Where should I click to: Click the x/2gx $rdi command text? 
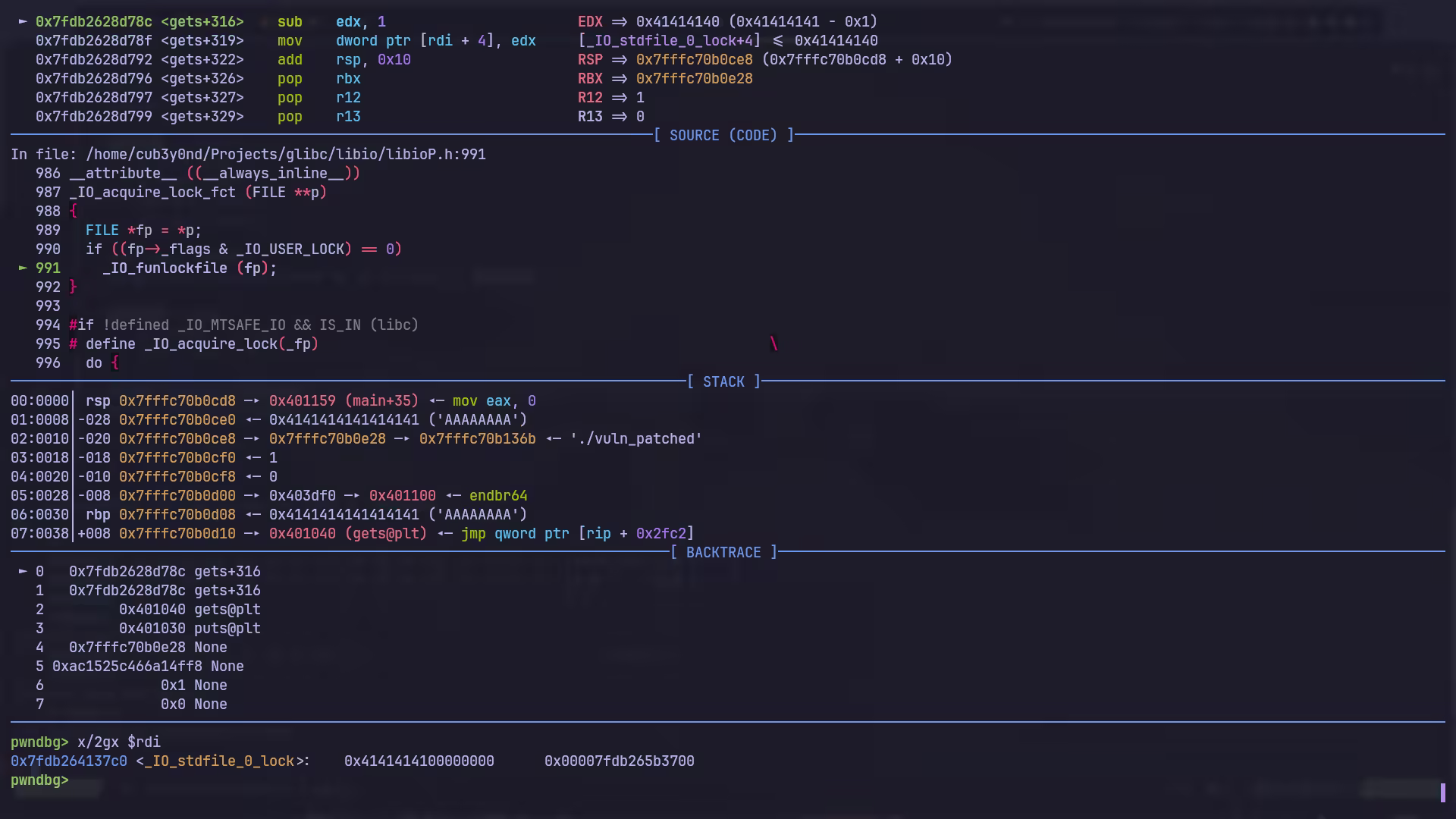pyautogui.click(x=118, y=742)
